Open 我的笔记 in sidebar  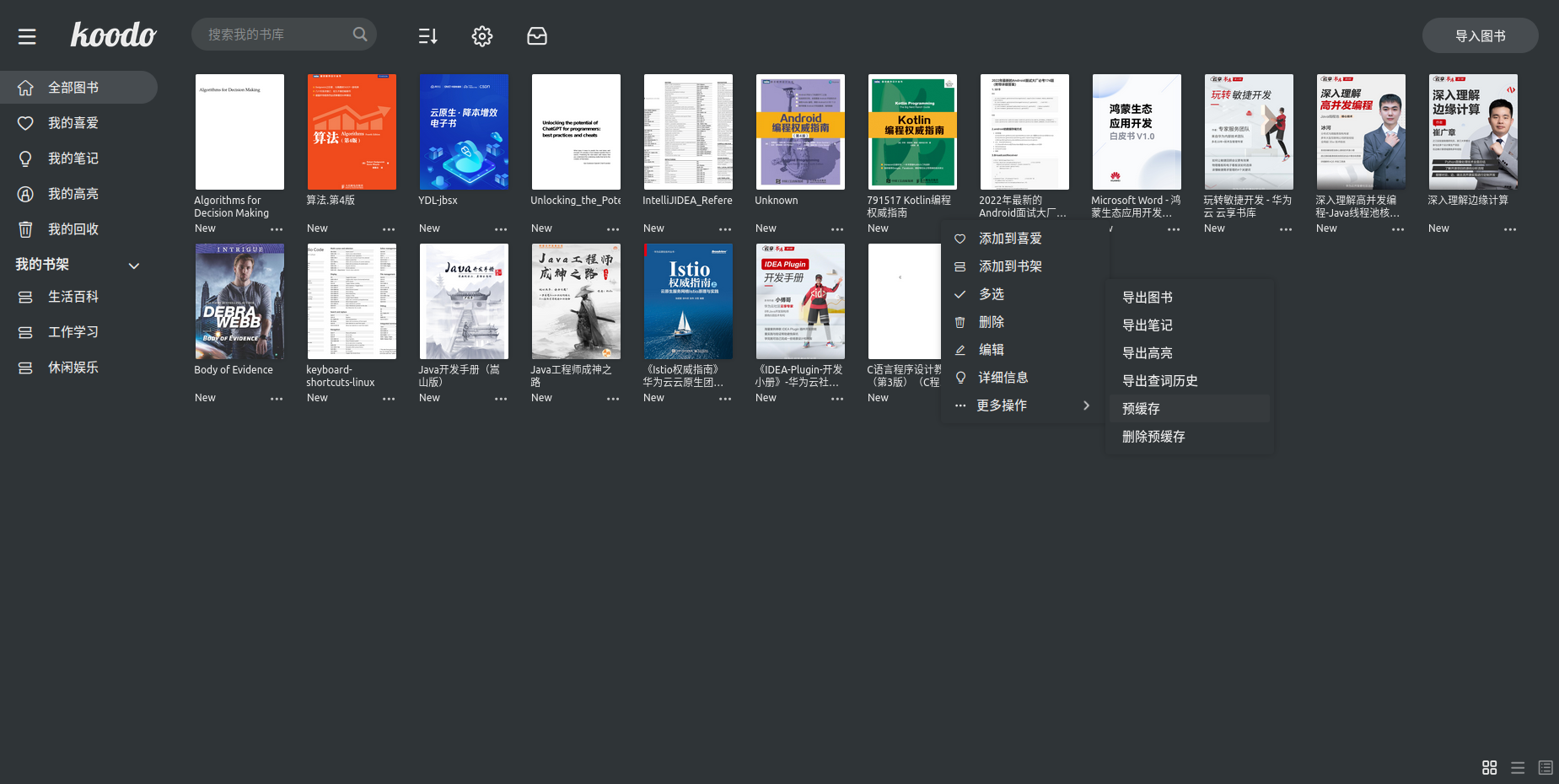78,158
